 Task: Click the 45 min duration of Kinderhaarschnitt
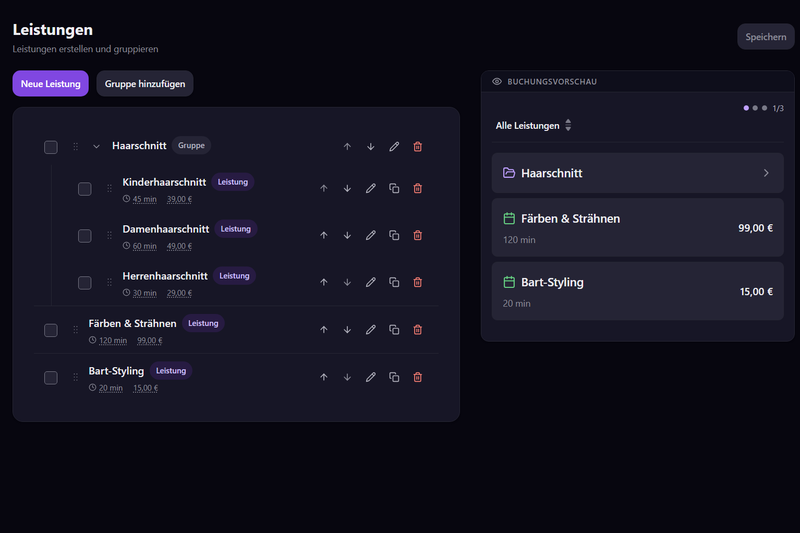click(x=144, y=199)
